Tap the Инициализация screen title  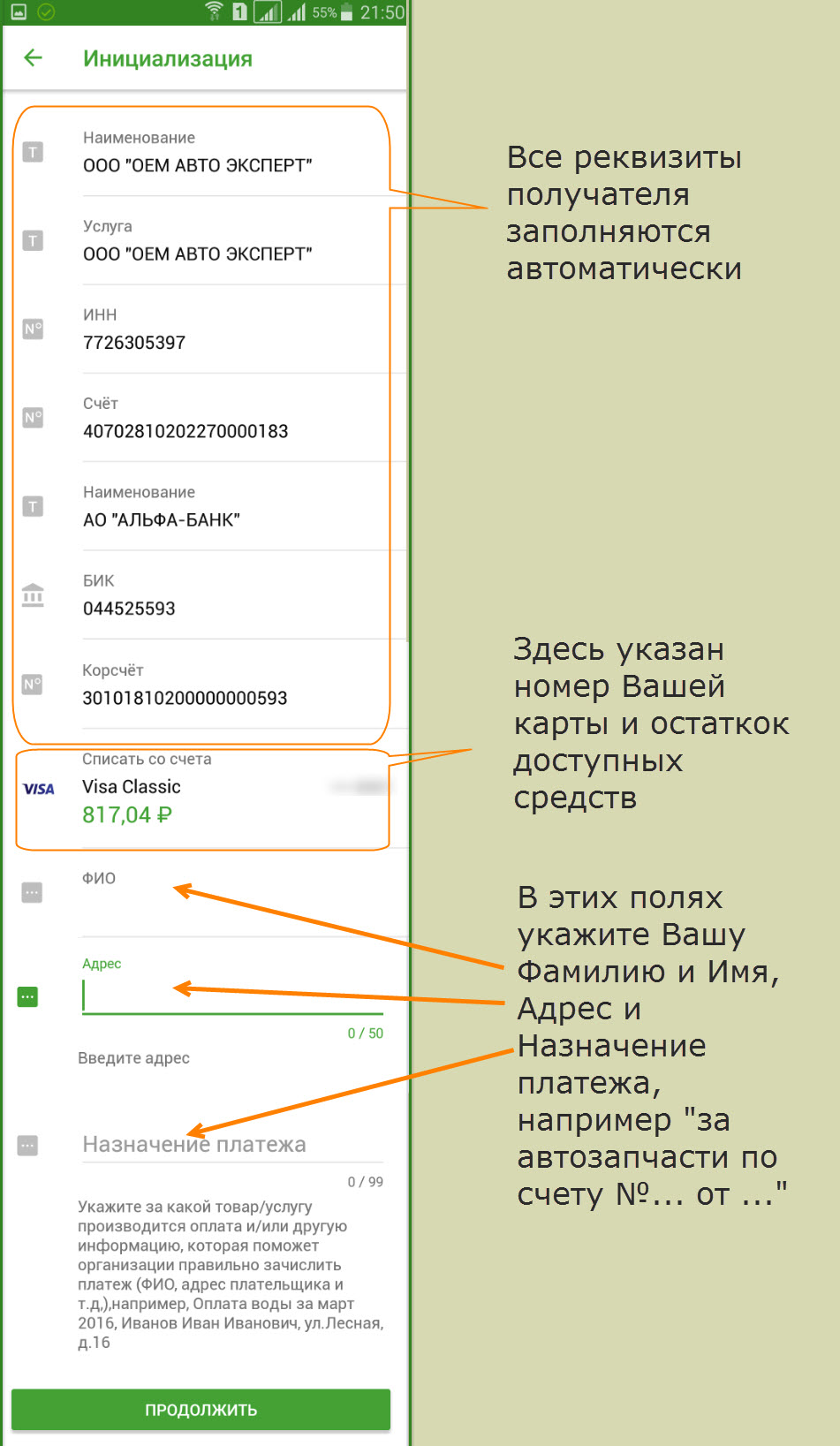pyautogui.click(x=168, y=58)
